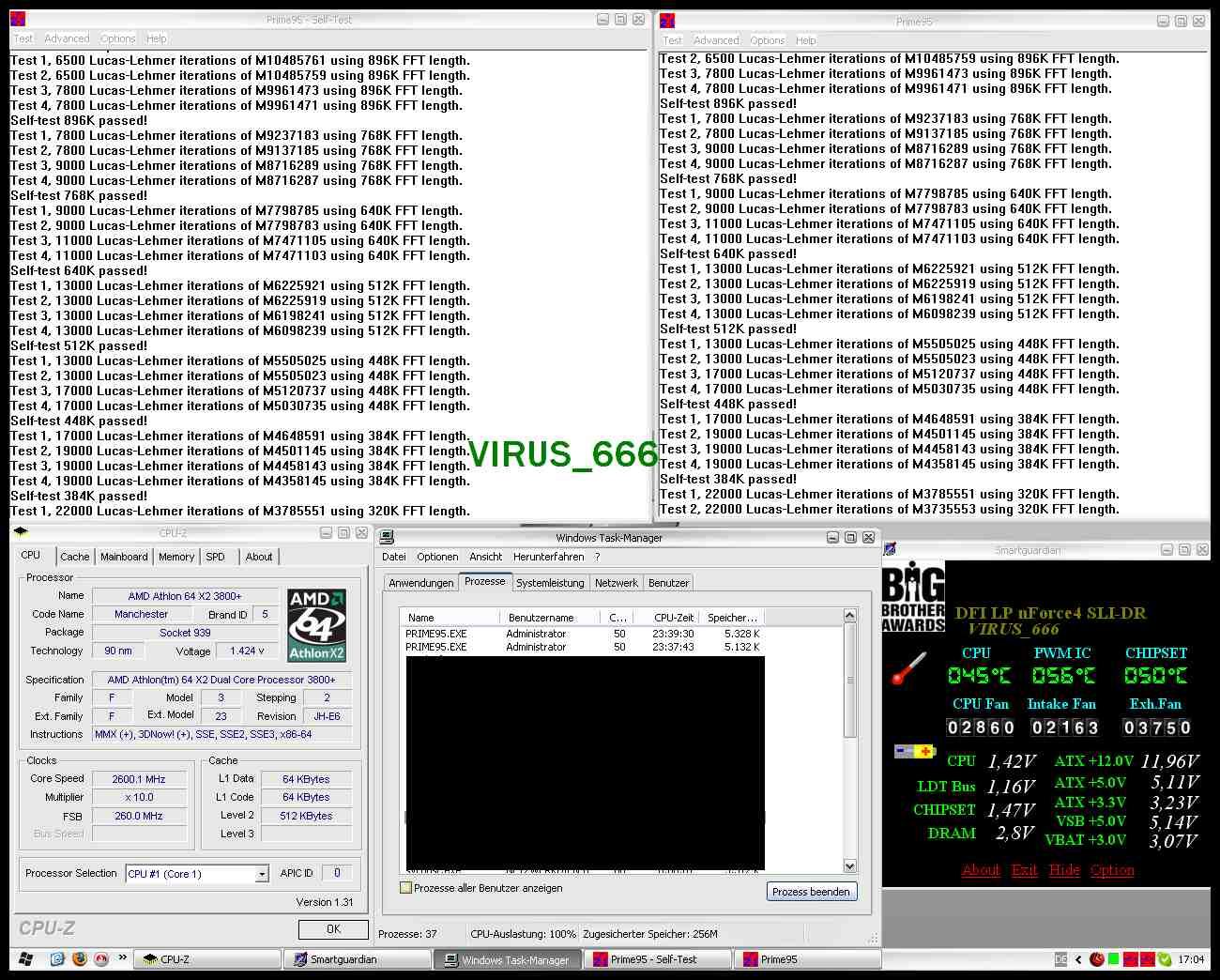Switch to Windows Task-Manager taskbar button

click(x=508, y=959)
